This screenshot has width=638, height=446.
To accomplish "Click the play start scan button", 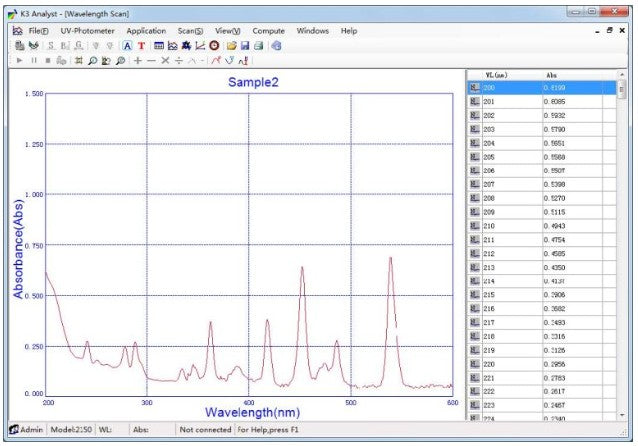I will (19, 61).
